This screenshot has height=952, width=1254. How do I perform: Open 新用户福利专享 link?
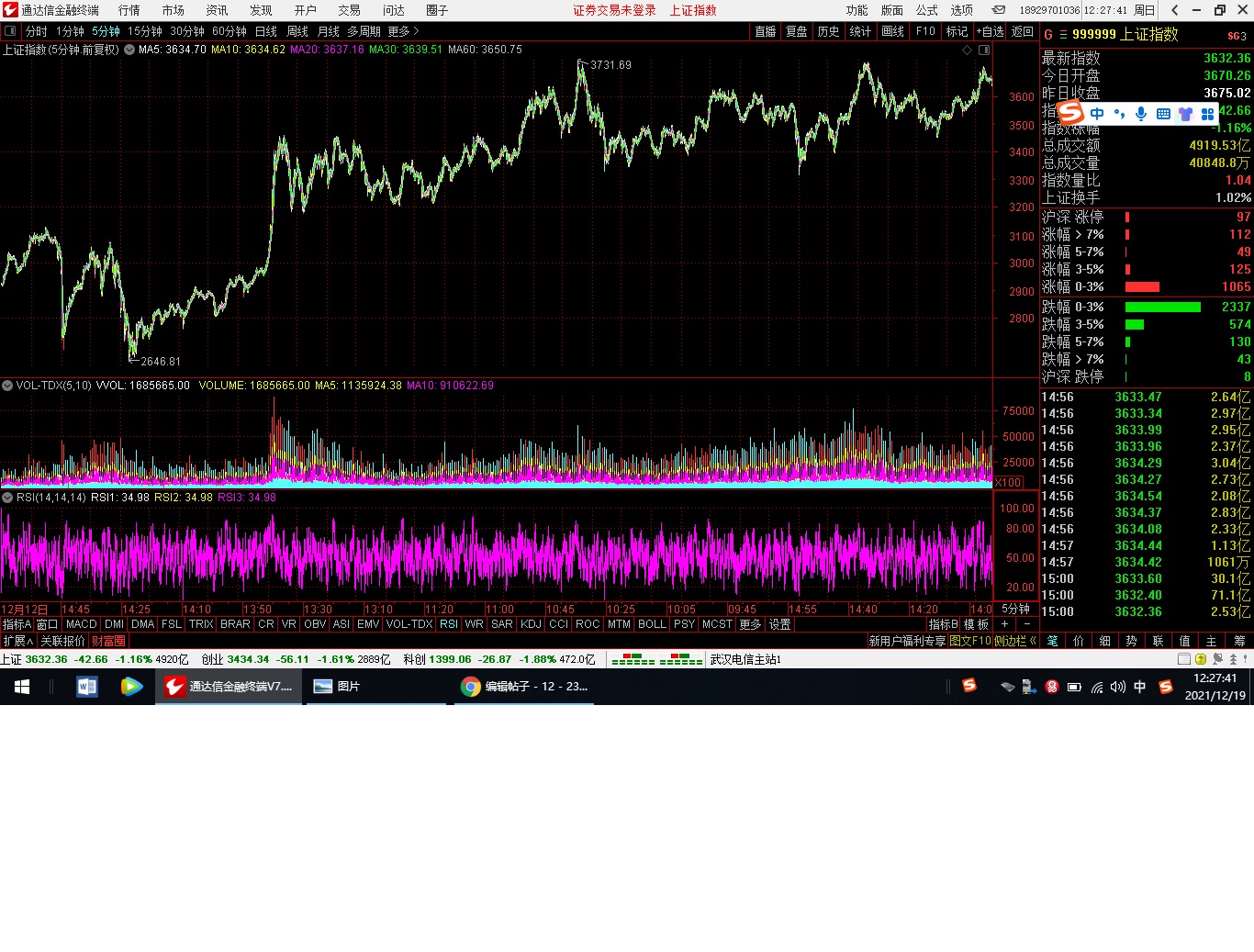click(x=907, y=641)
